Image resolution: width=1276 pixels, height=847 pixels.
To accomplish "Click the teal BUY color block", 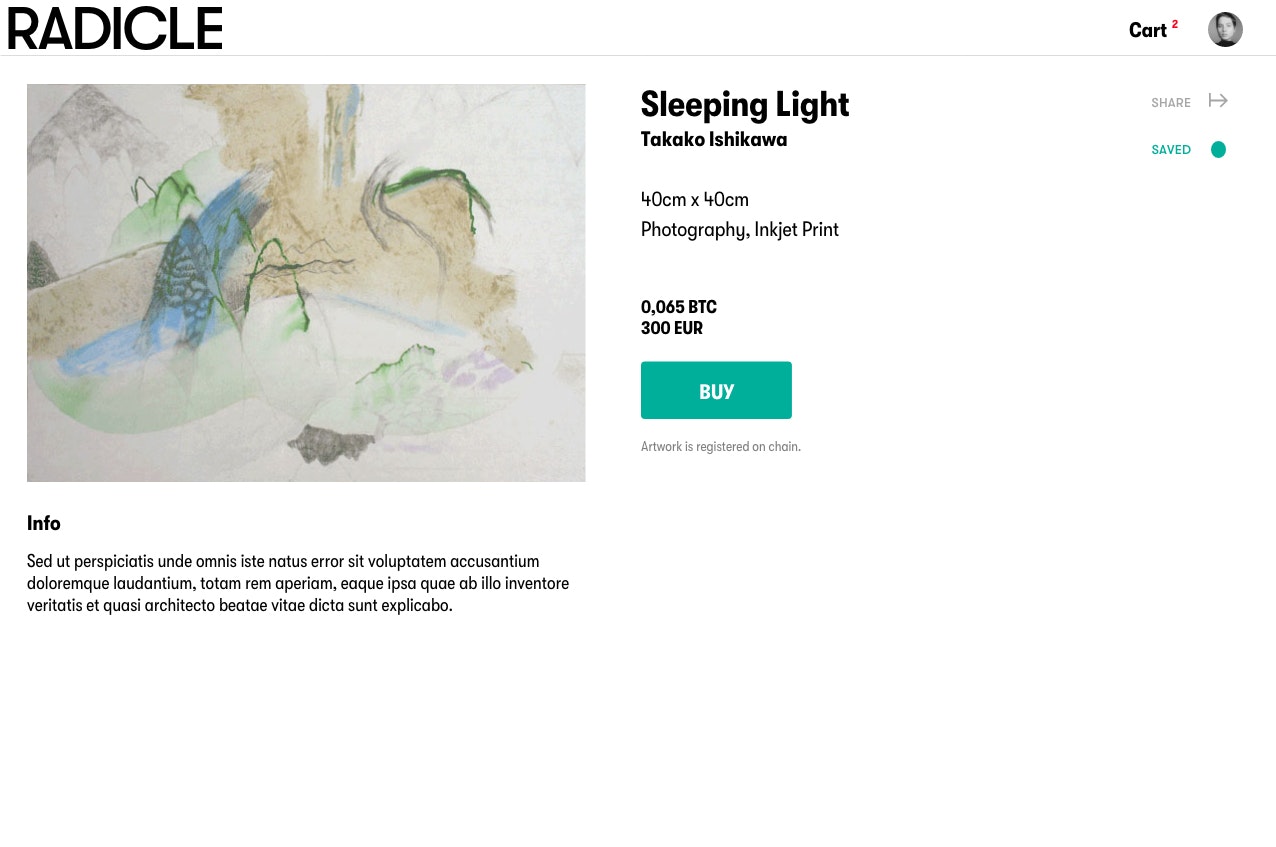I will [x=716, y=390].
